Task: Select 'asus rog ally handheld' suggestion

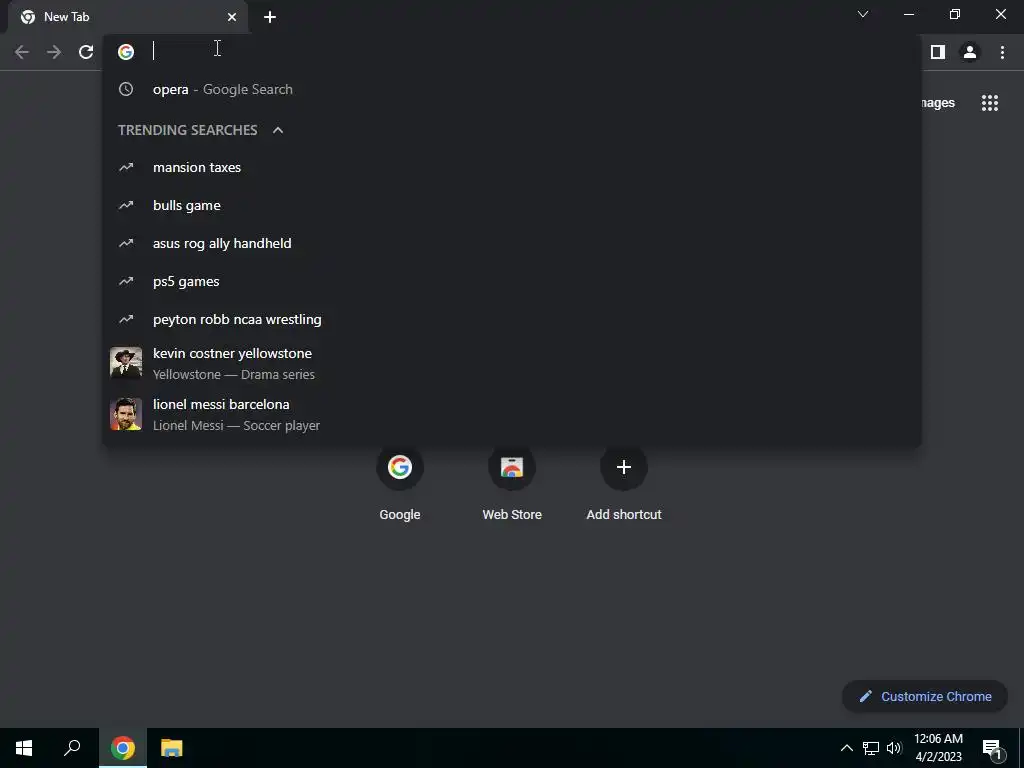Action: (512, 243)
